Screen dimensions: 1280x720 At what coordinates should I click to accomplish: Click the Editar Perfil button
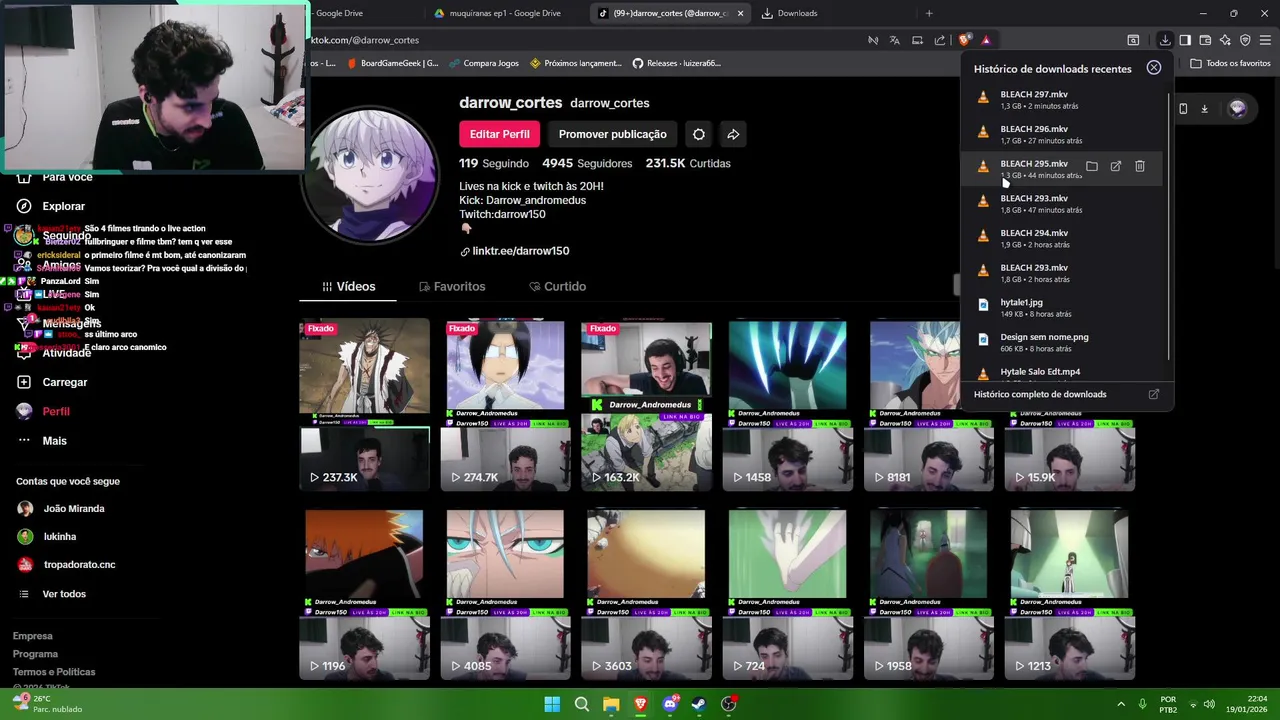point(500,134)
